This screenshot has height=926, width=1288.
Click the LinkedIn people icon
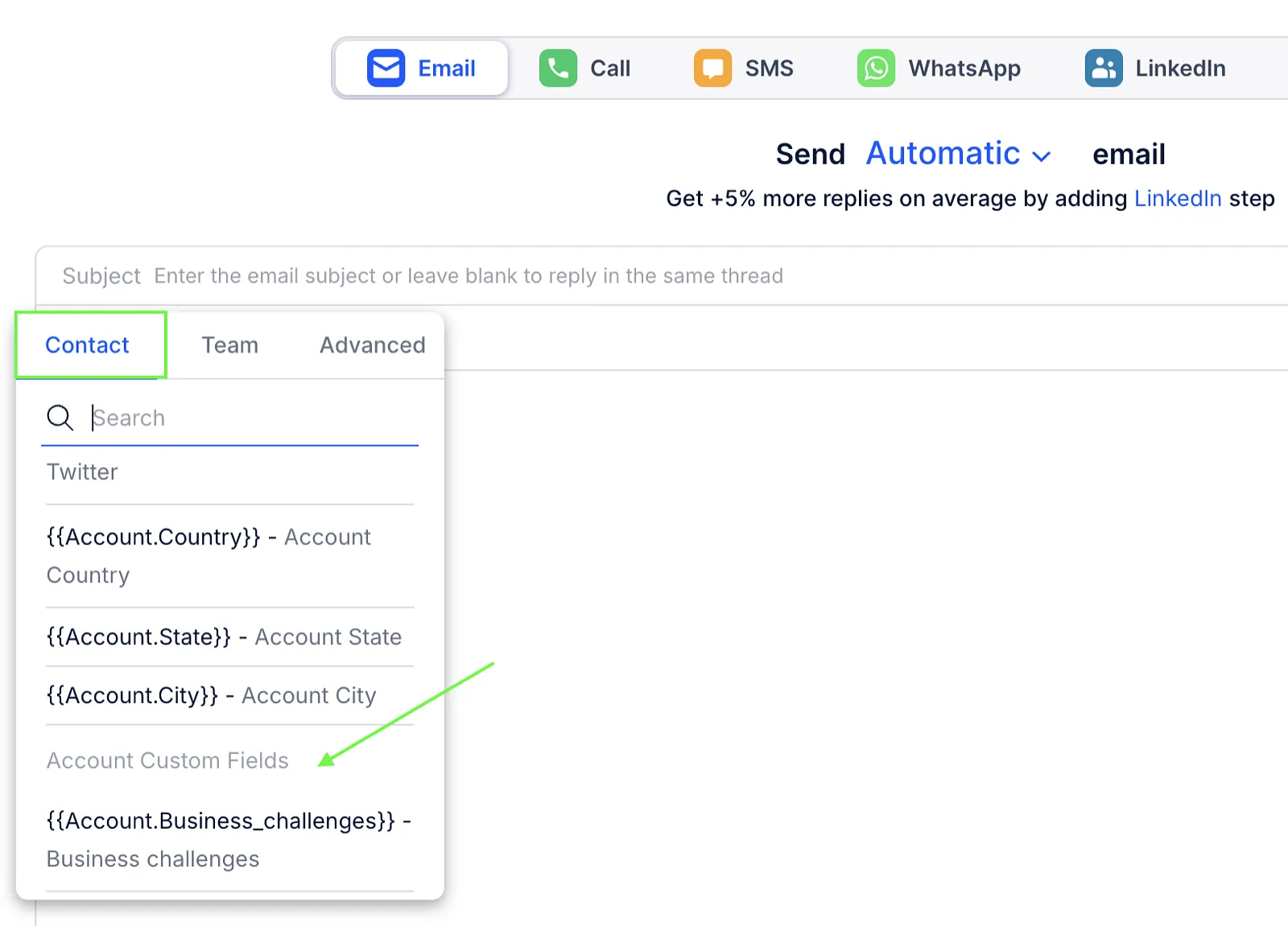[1104, 68]
